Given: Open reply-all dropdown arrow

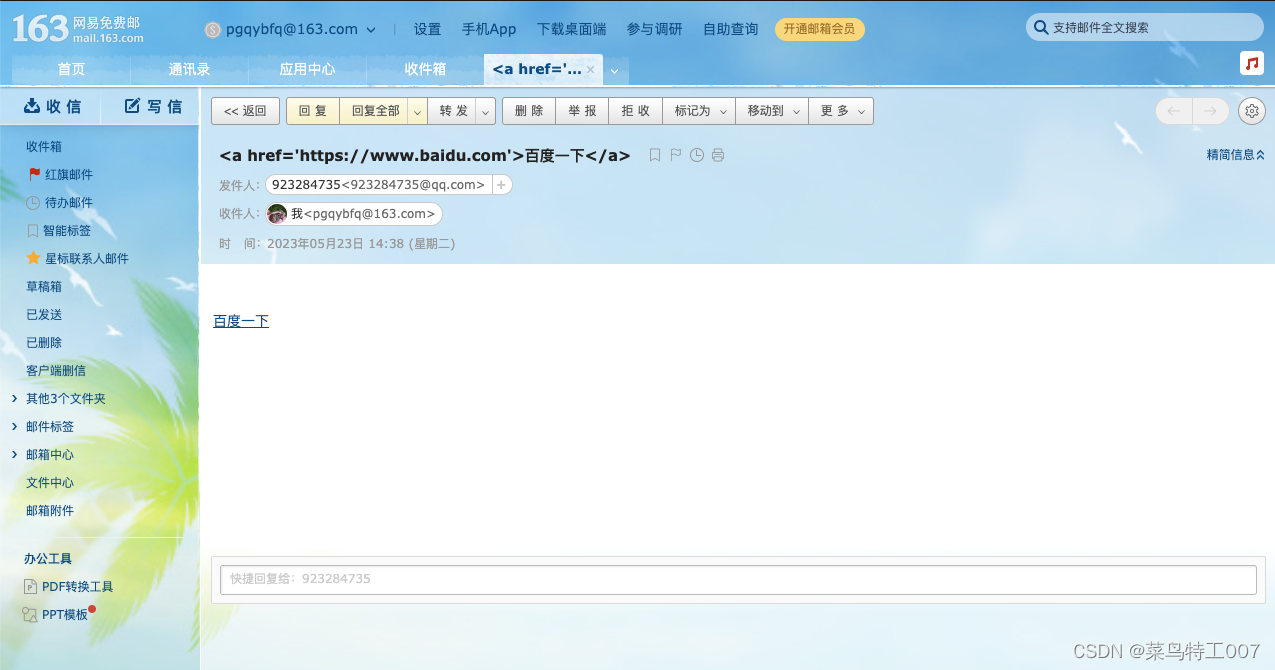Looking at the screenshot, I should click(x=417, y=111).
